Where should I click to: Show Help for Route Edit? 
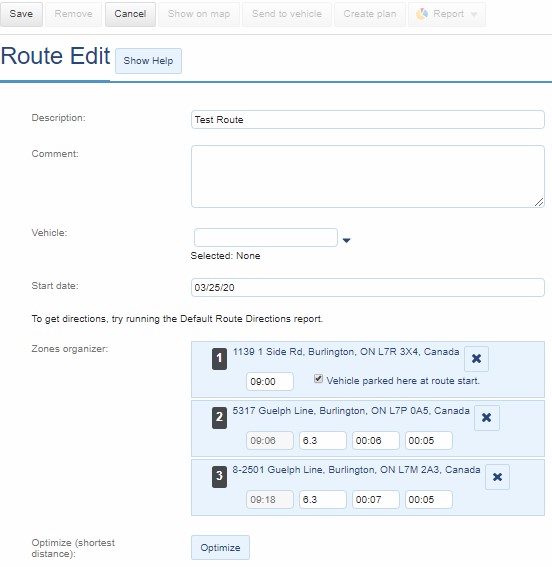(x=148, y=61)
